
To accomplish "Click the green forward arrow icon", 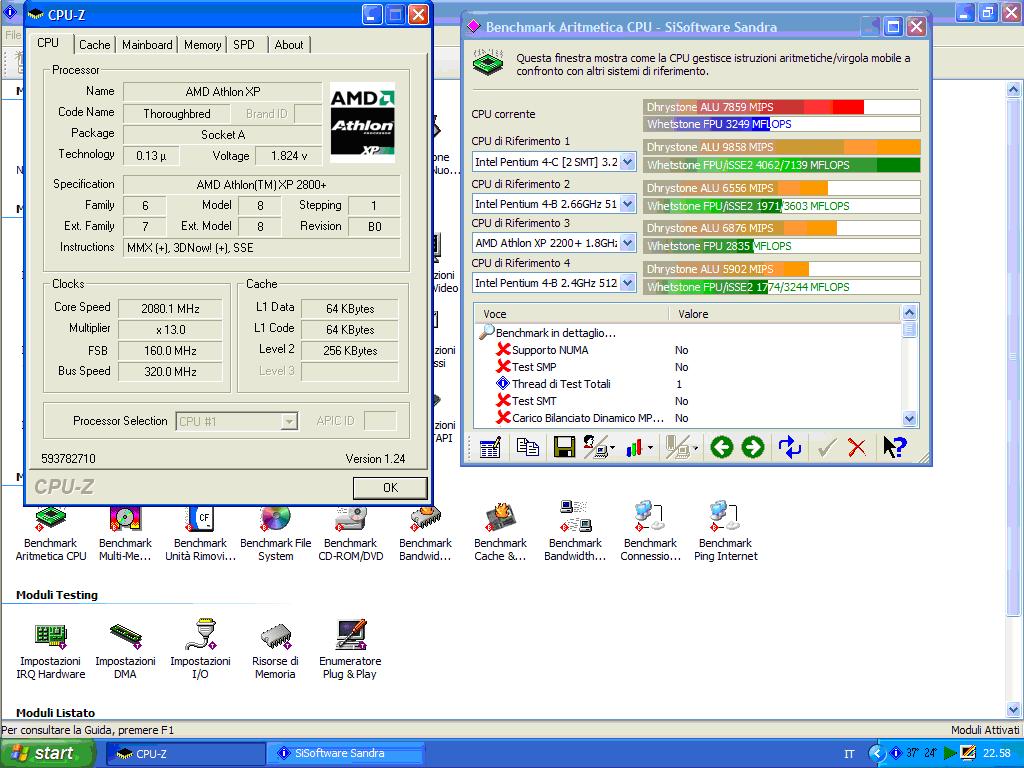I will pos(753,447).
